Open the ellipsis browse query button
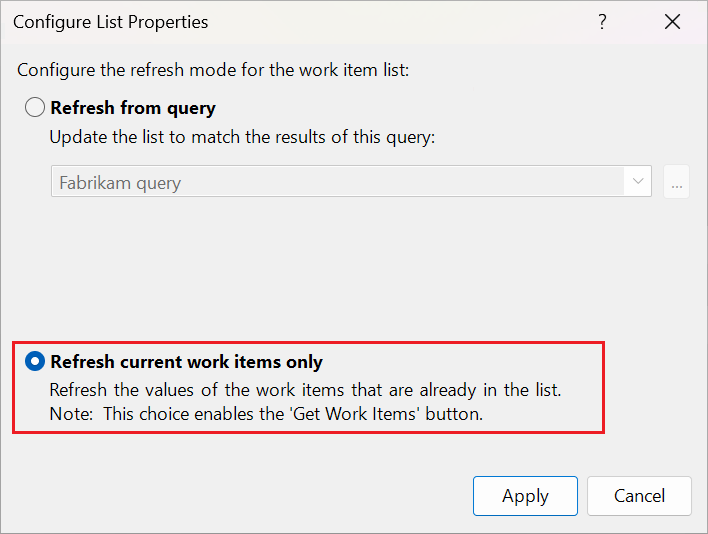The image size is (708, 534). [x=677, y=183]
